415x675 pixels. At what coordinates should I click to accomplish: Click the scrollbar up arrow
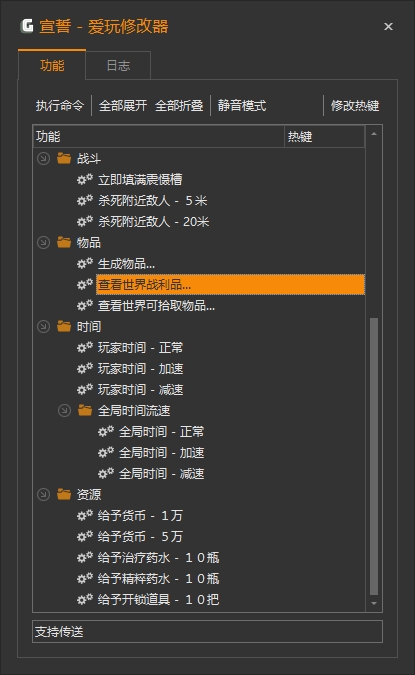(374, 134)
